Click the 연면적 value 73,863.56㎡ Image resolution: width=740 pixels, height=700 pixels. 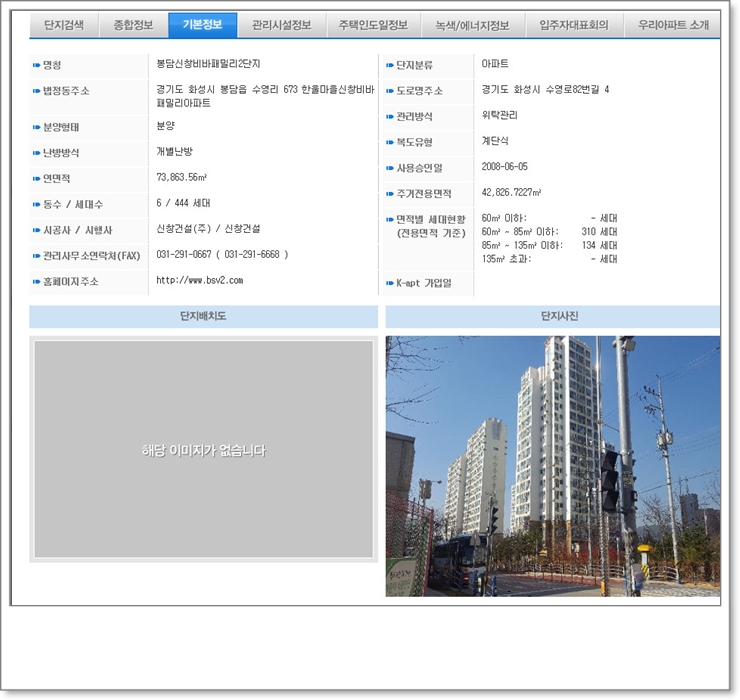(x=182, y=177)
